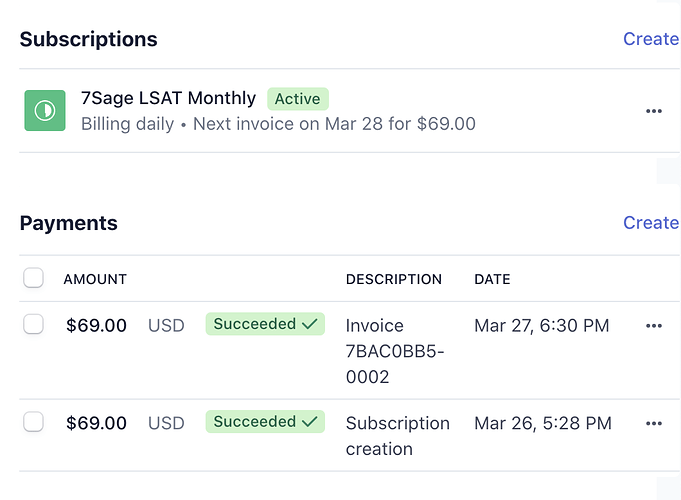Toggle the select-all payments checkbox in header
681x500 pixels.
pyautogui.click(x=33, y=278)
